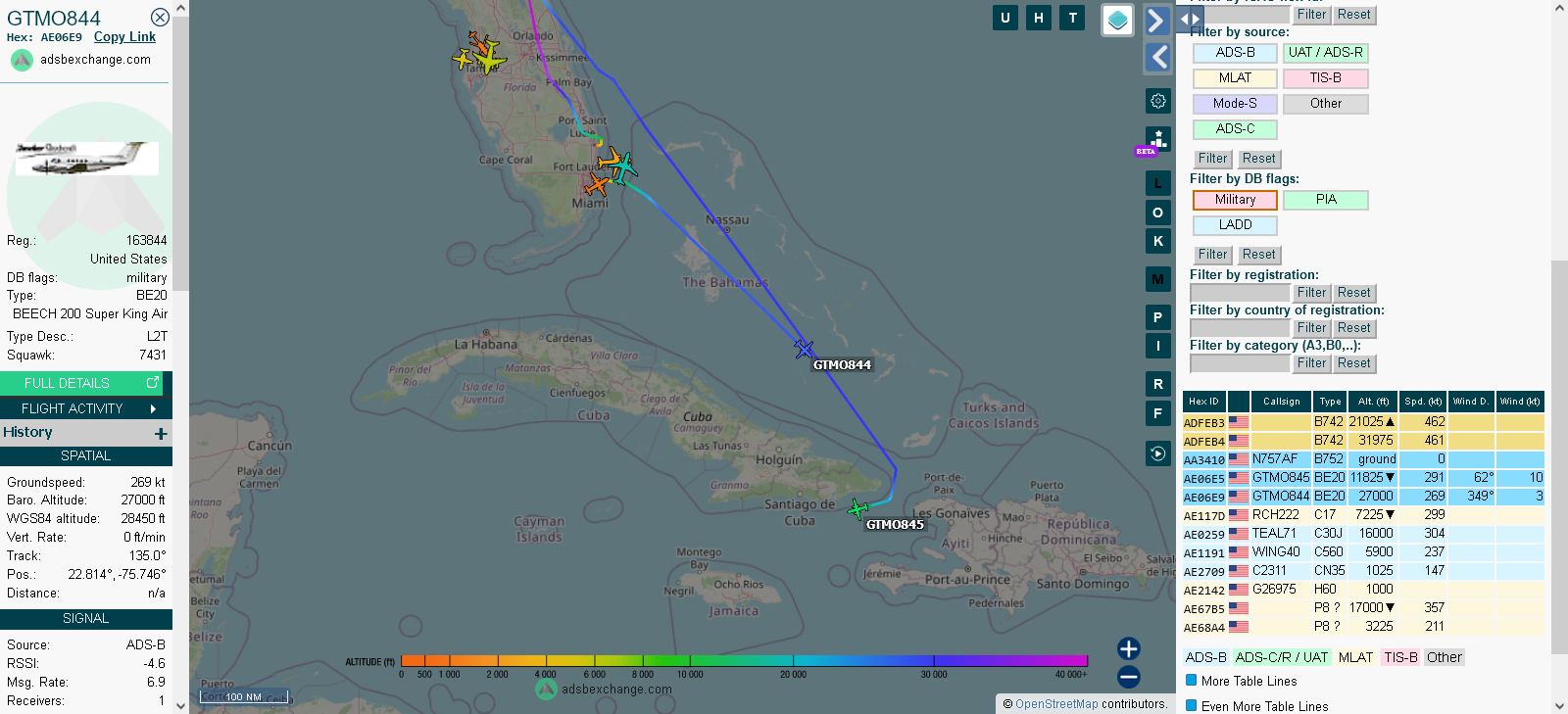Toggle the O map button
Image resolution: width=1568 pixels, height=714 pixels.
click(x=1158, y=213)
